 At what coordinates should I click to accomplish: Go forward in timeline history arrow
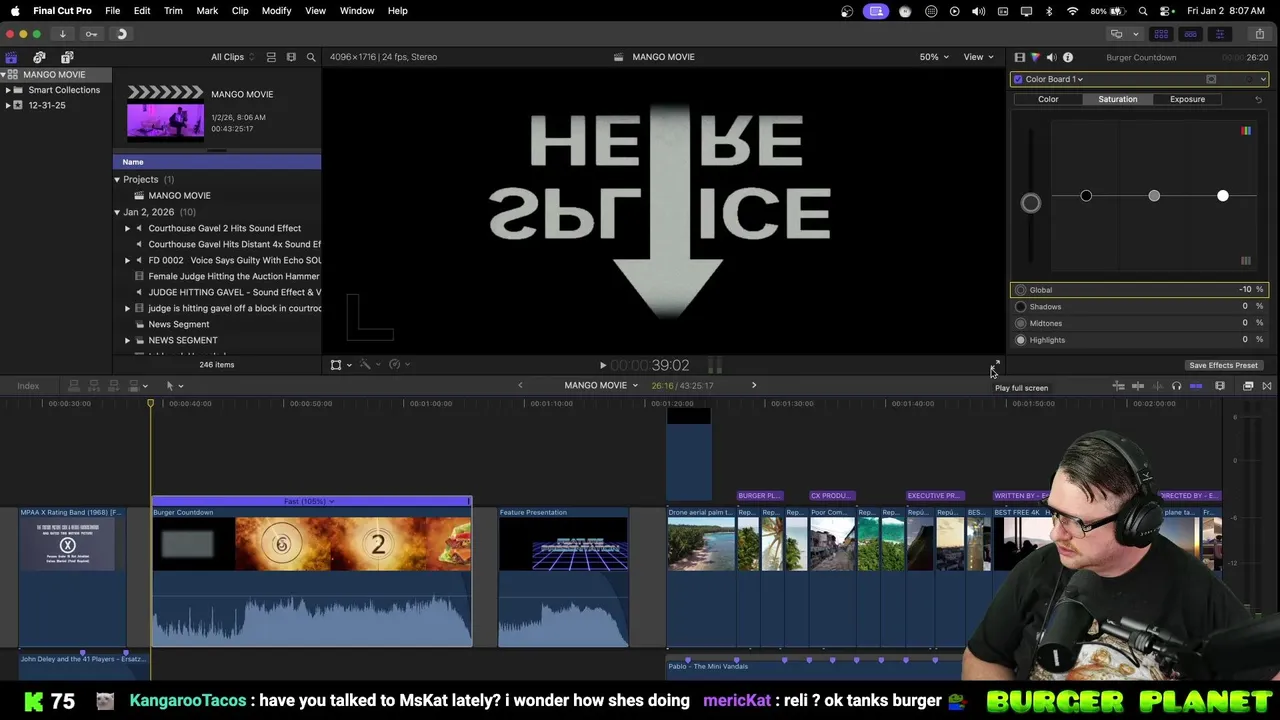754,385
